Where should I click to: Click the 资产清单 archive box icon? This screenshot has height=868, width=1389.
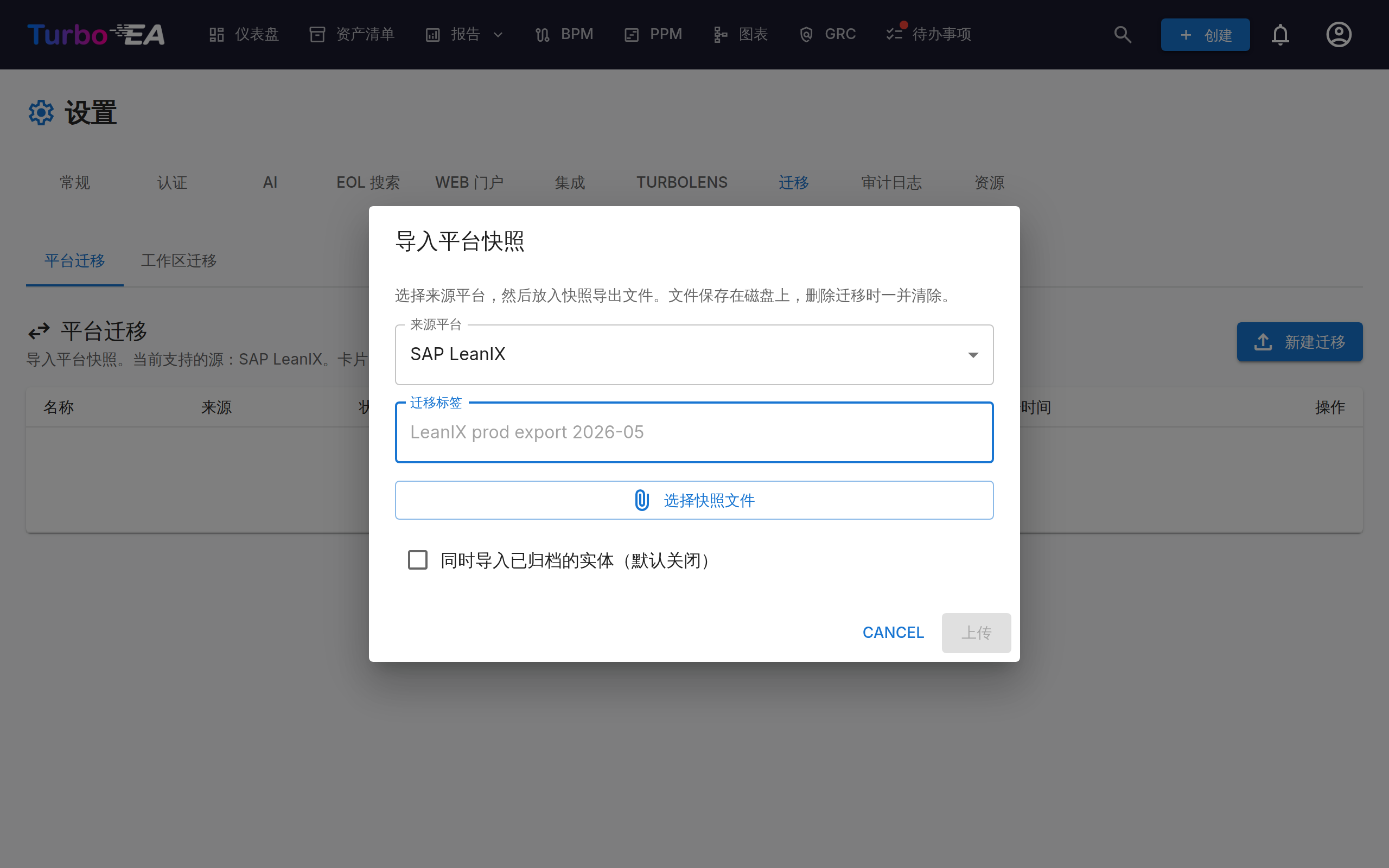(x=317, y=34)
